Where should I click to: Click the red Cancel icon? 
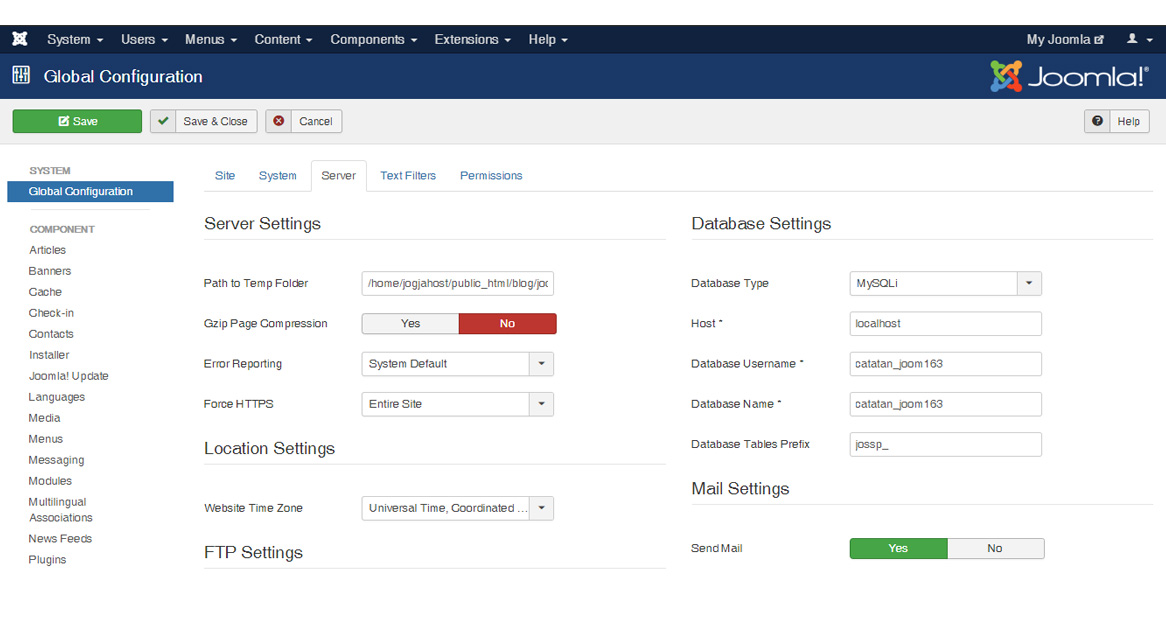[279, 121]
